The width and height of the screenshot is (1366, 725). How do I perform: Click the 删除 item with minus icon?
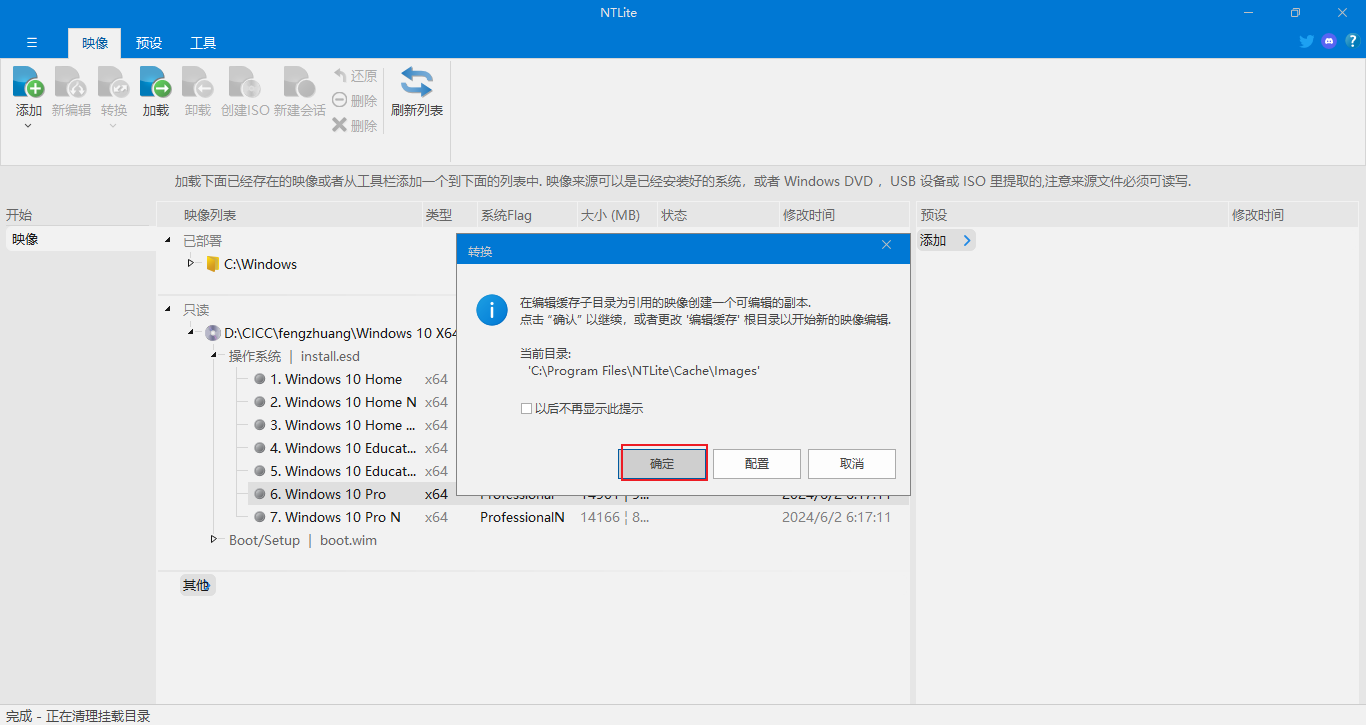355,101
